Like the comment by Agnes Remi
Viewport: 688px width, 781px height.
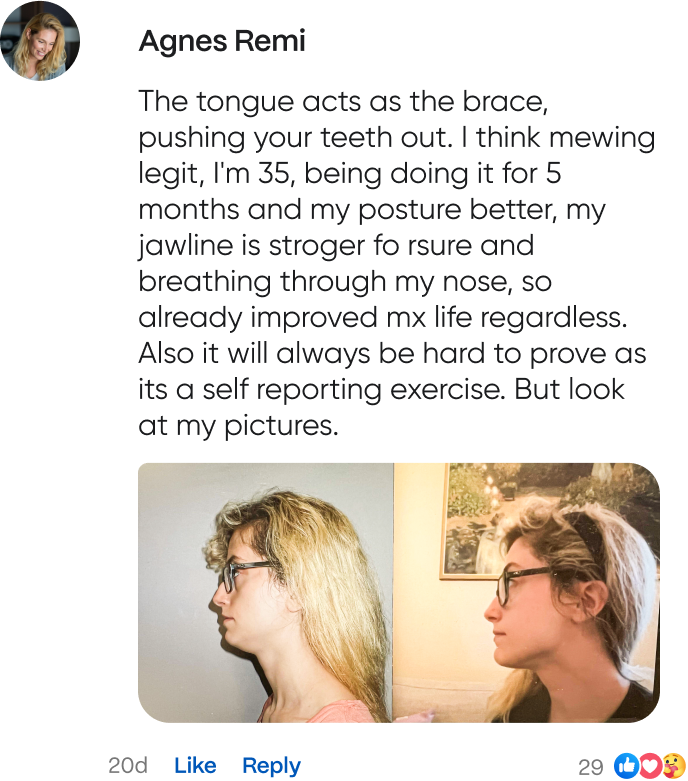(x=195, y=765)
